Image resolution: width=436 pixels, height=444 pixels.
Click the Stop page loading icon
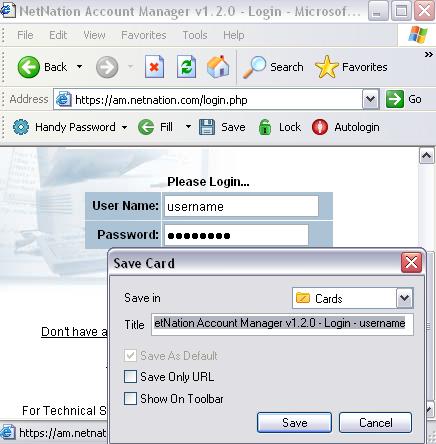154,67
